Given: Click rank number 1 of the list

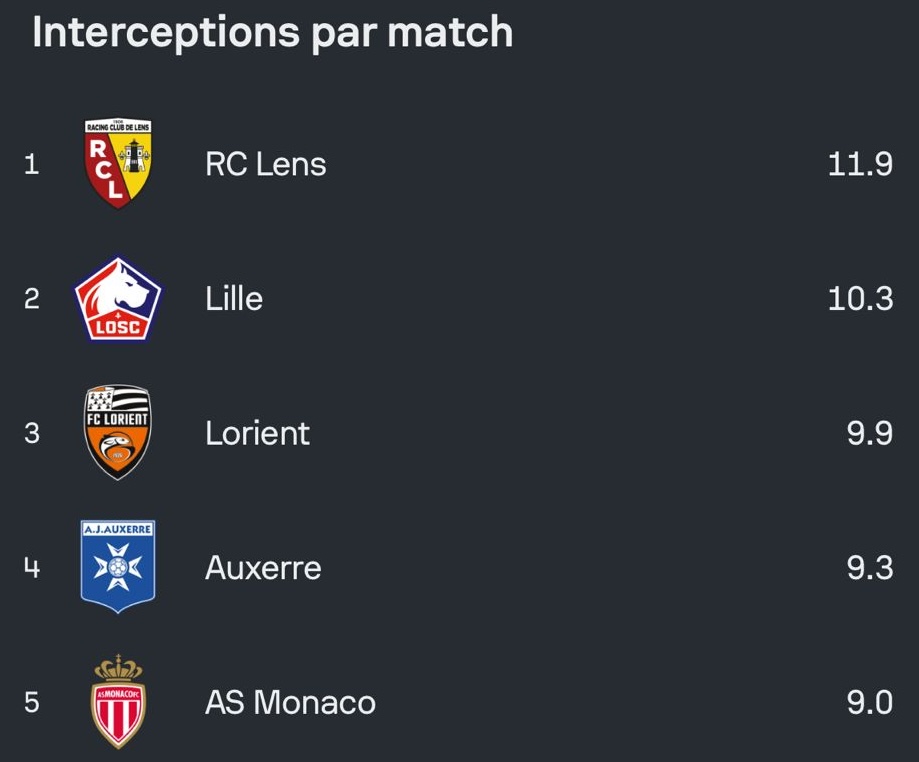Looking at the screenshot, I should [32, 164].
